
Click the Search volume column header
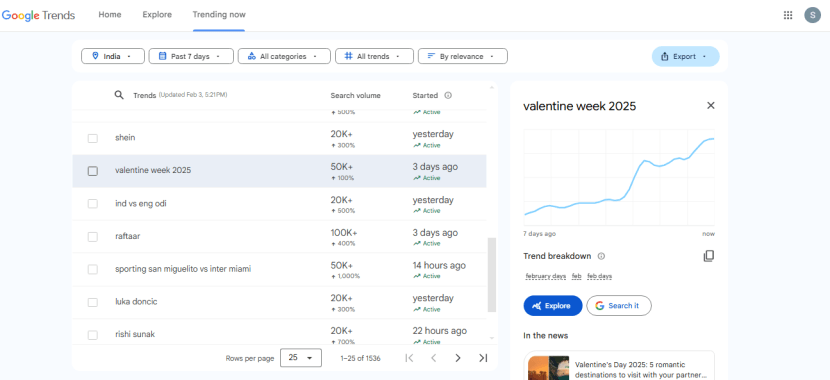(x=355, y=96)
